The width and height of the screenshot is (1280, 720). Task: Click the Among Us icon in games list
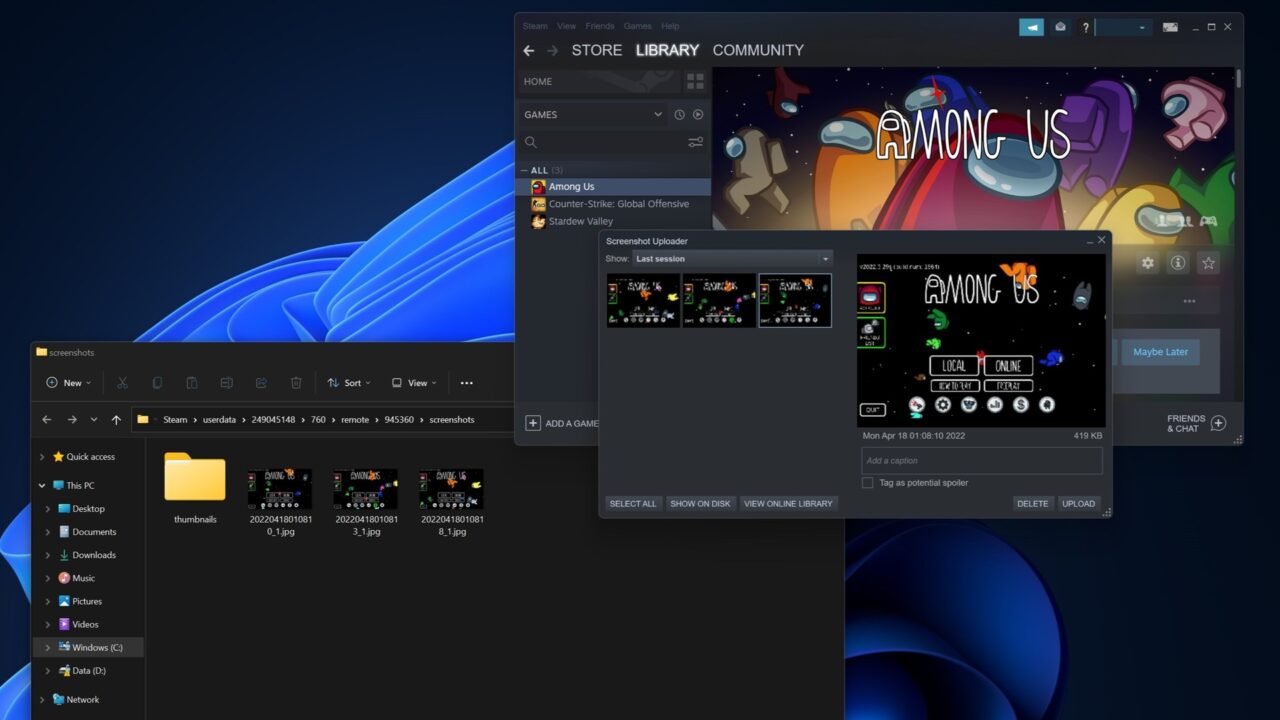(538, 187)
